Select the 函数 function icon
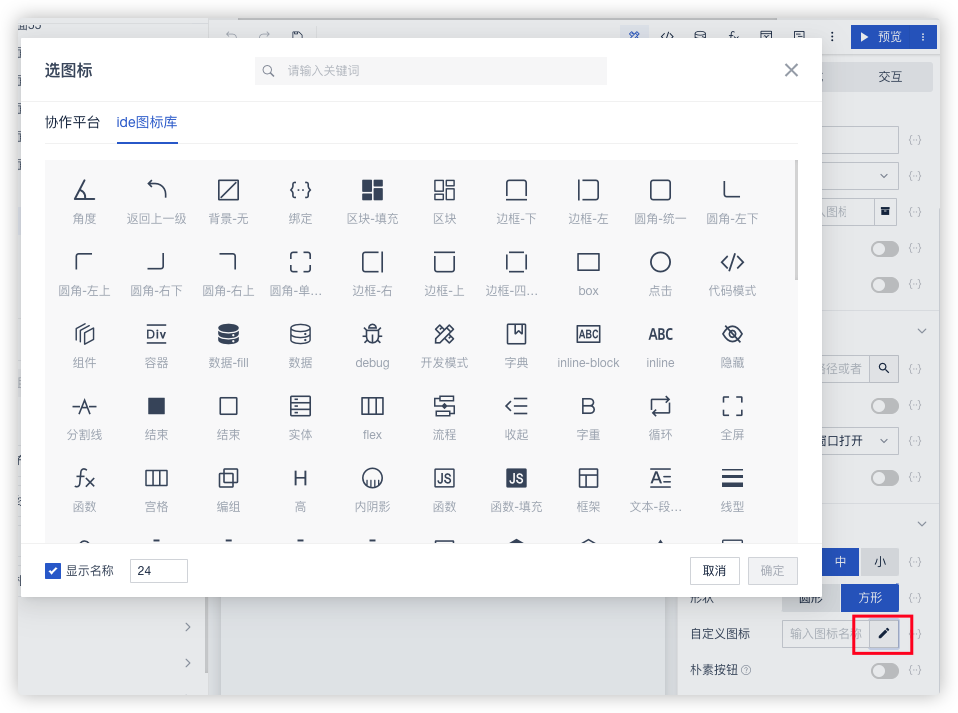This screenshot has width=958, height=713. pyautogui.click(x=84, y=478)
